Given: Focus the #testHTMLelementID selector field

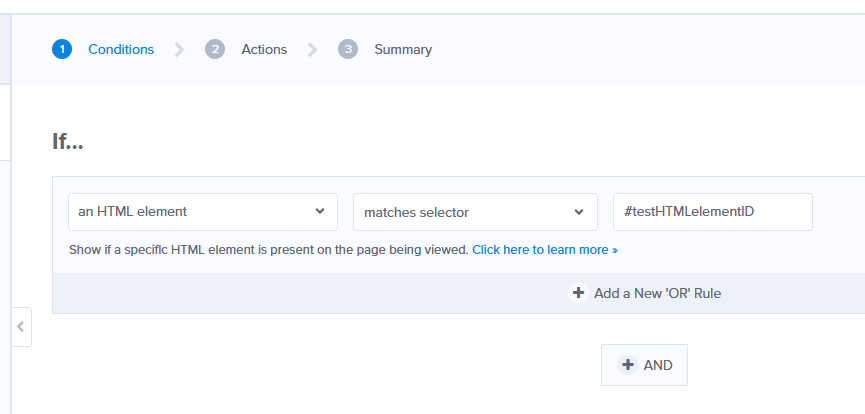Looking at the screenshot, I should point(713,212).
